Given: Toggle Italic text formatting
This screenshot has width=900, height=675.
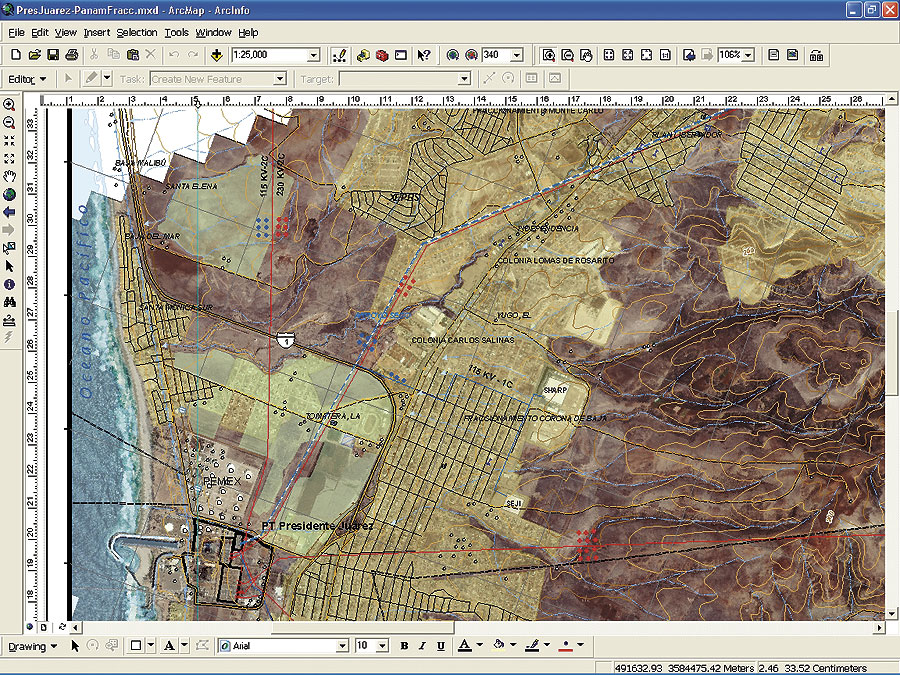Looking at the screenshot, I should 422,646.
